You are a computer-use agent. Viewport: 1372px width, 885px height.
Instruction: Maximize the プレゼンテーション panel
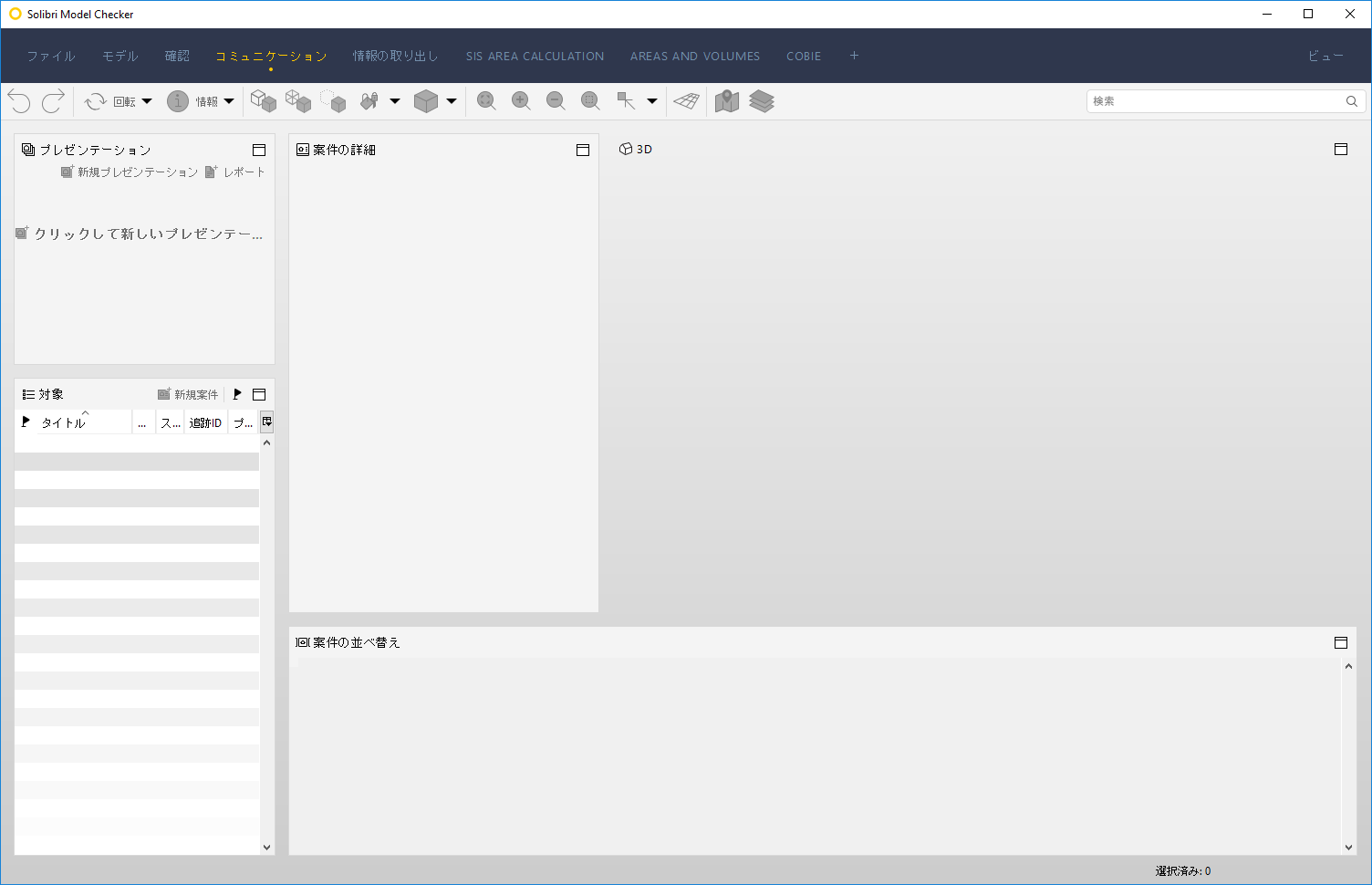click(259, 150)
